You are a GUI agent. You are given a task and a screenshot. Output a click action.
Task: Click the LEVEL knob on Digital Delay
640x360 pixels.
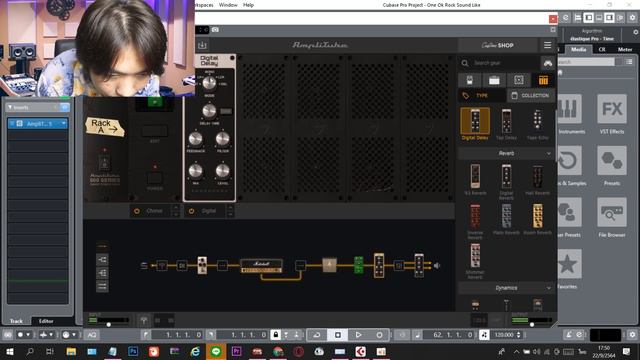pos(222,171)
